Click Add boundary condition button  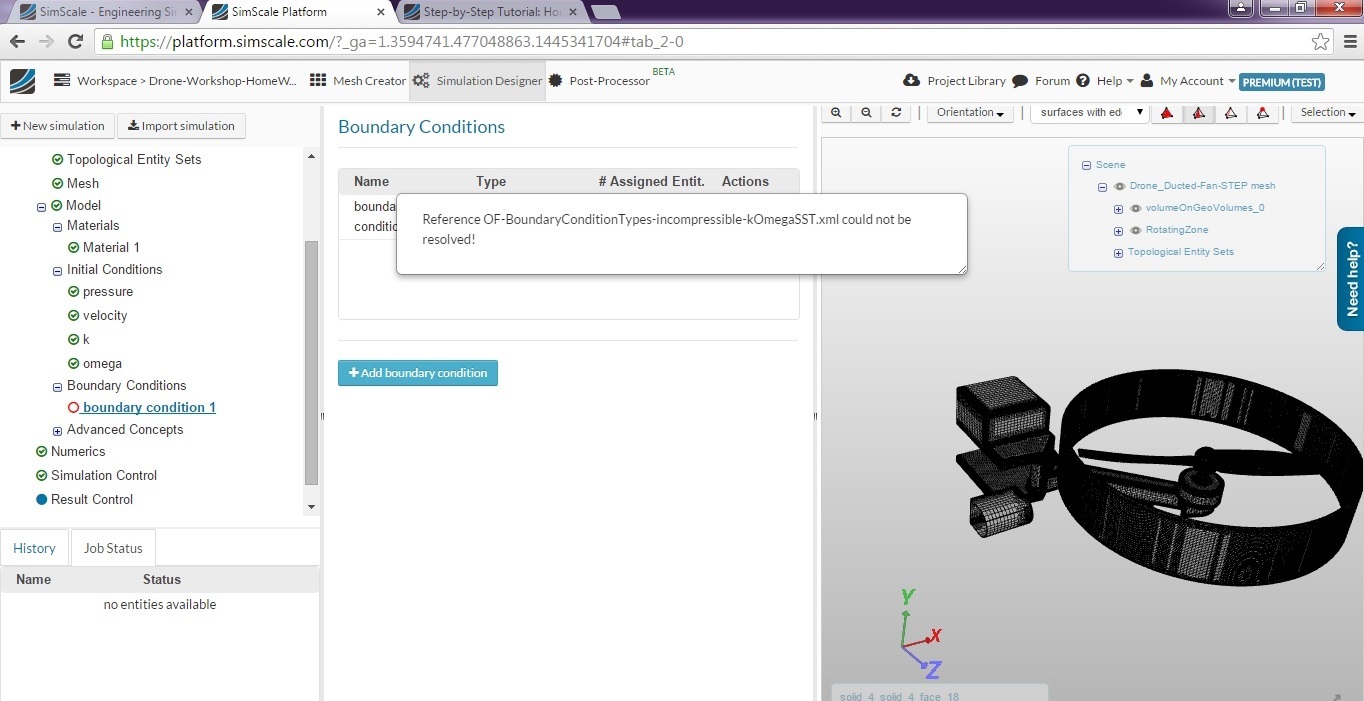(x=418, y=373)
